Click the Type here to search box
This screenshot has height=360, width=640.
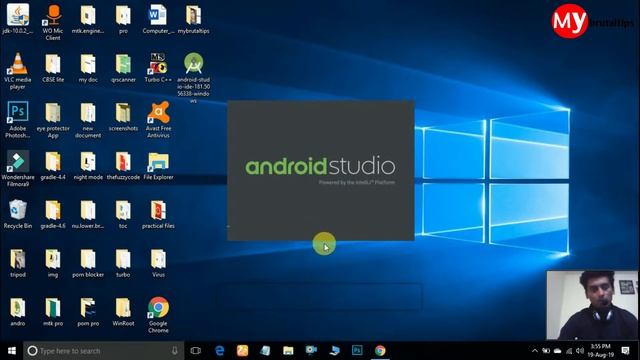[x=104, y=351]
